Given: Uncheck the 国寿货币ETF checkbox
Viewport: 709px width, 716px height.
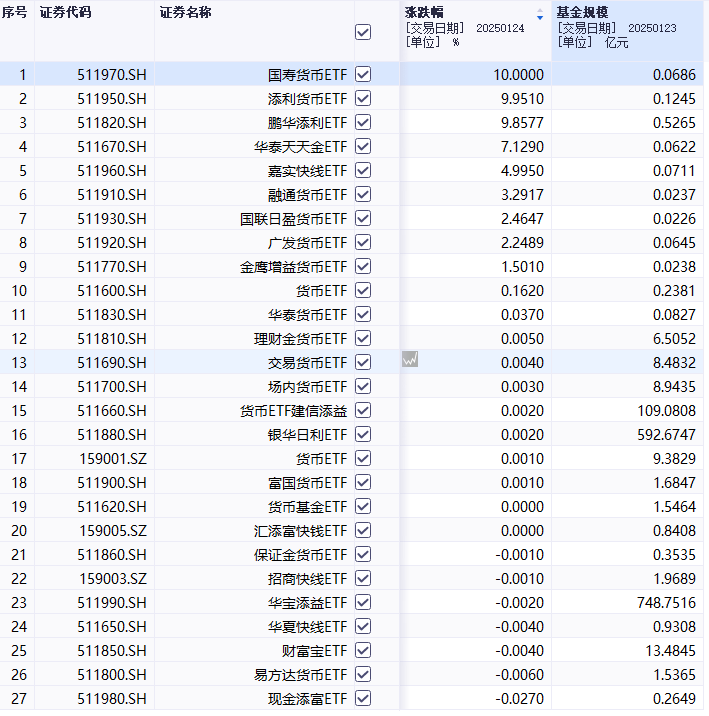Looking at the screenshot, I should click(363, 74).
